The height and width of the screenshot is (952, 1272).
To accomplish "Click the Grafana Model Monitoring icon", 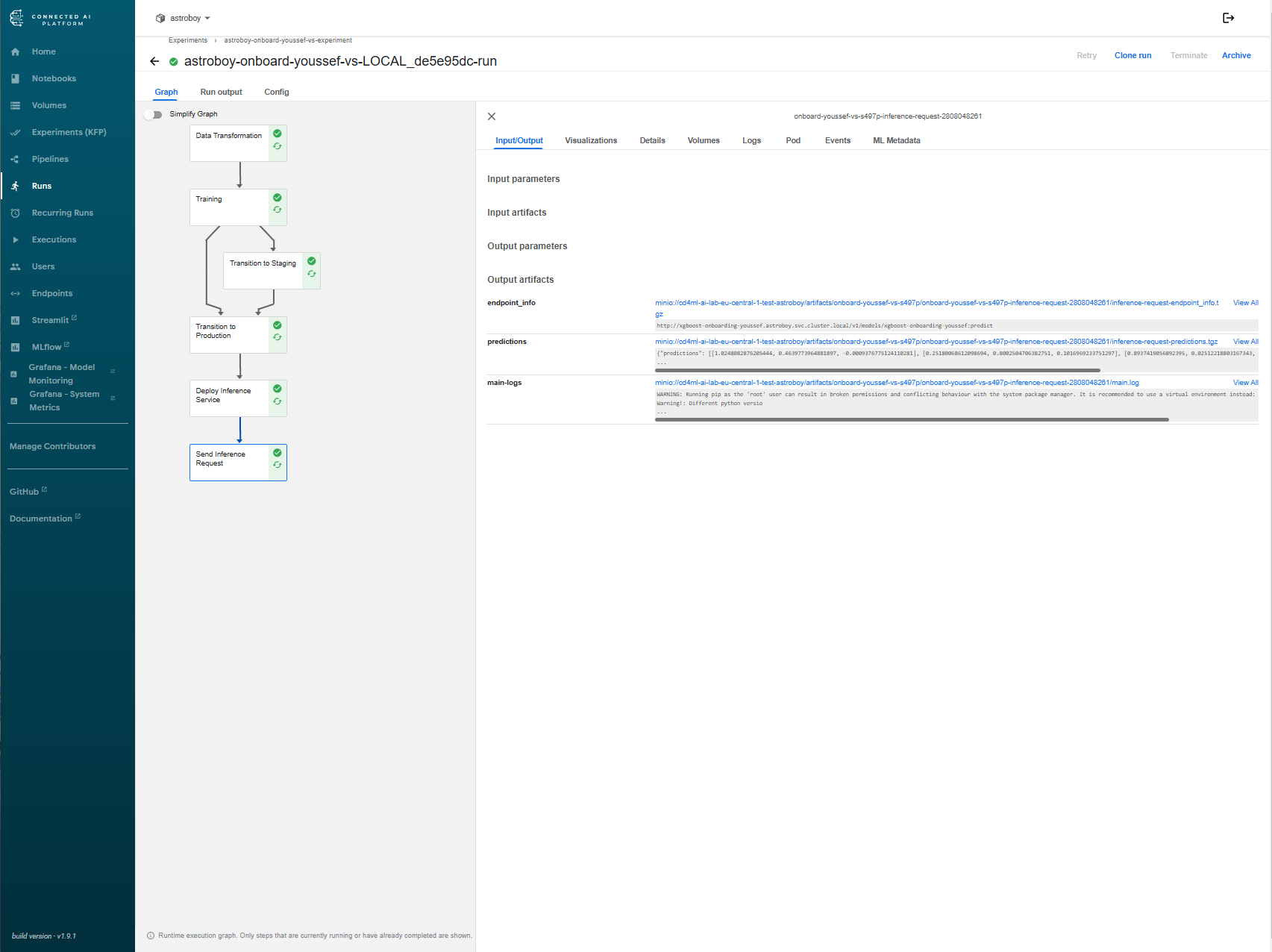I will click(x=13, y=374).
